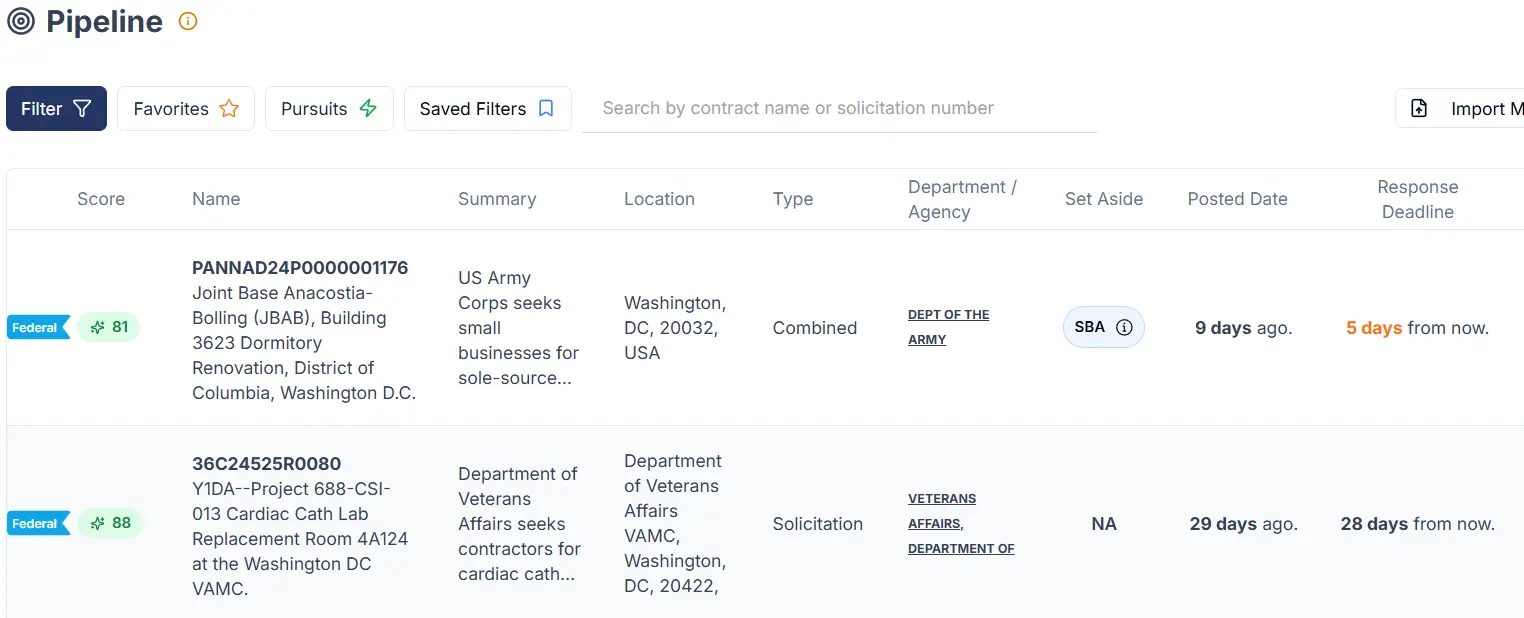Click the Saved Filters button

pos(487,107)
